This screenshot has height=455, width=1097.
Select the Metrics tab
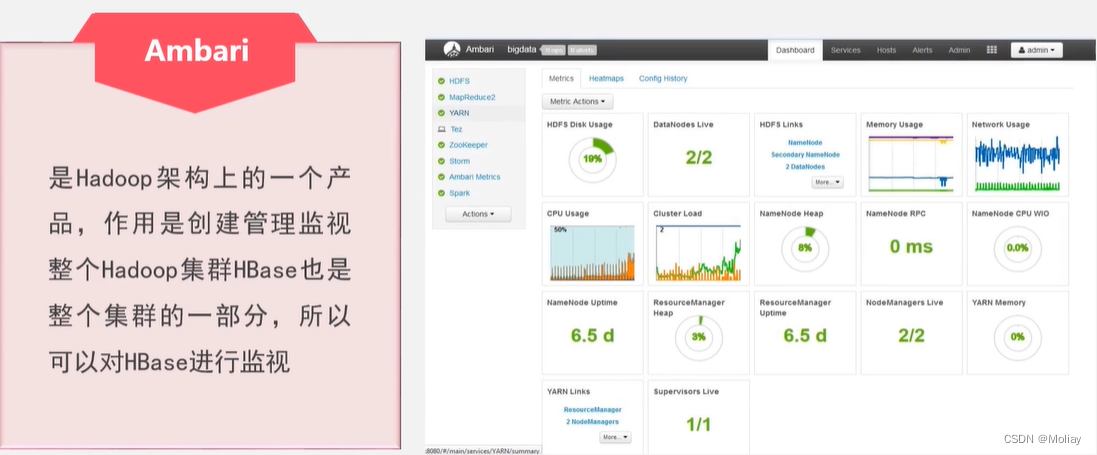pyautogui.click(x=561, y=78)
